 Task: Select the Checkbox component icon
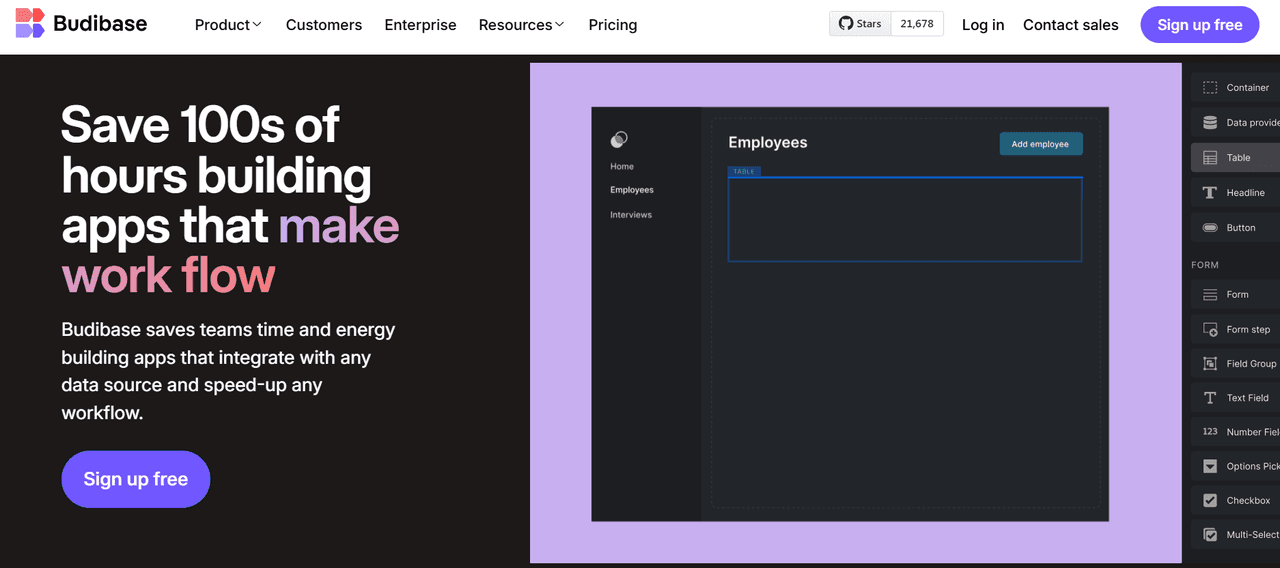tap(1210, 501)
